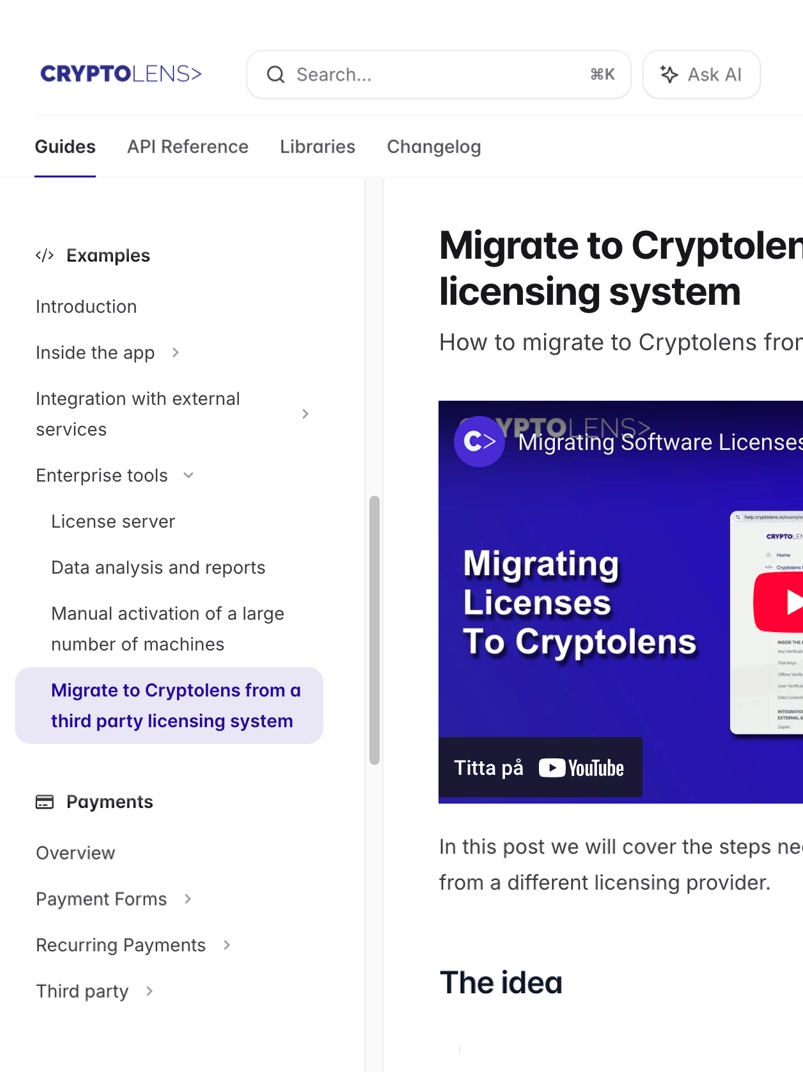Open Data analysis and reports page
803x1072 pixels.
158,567
